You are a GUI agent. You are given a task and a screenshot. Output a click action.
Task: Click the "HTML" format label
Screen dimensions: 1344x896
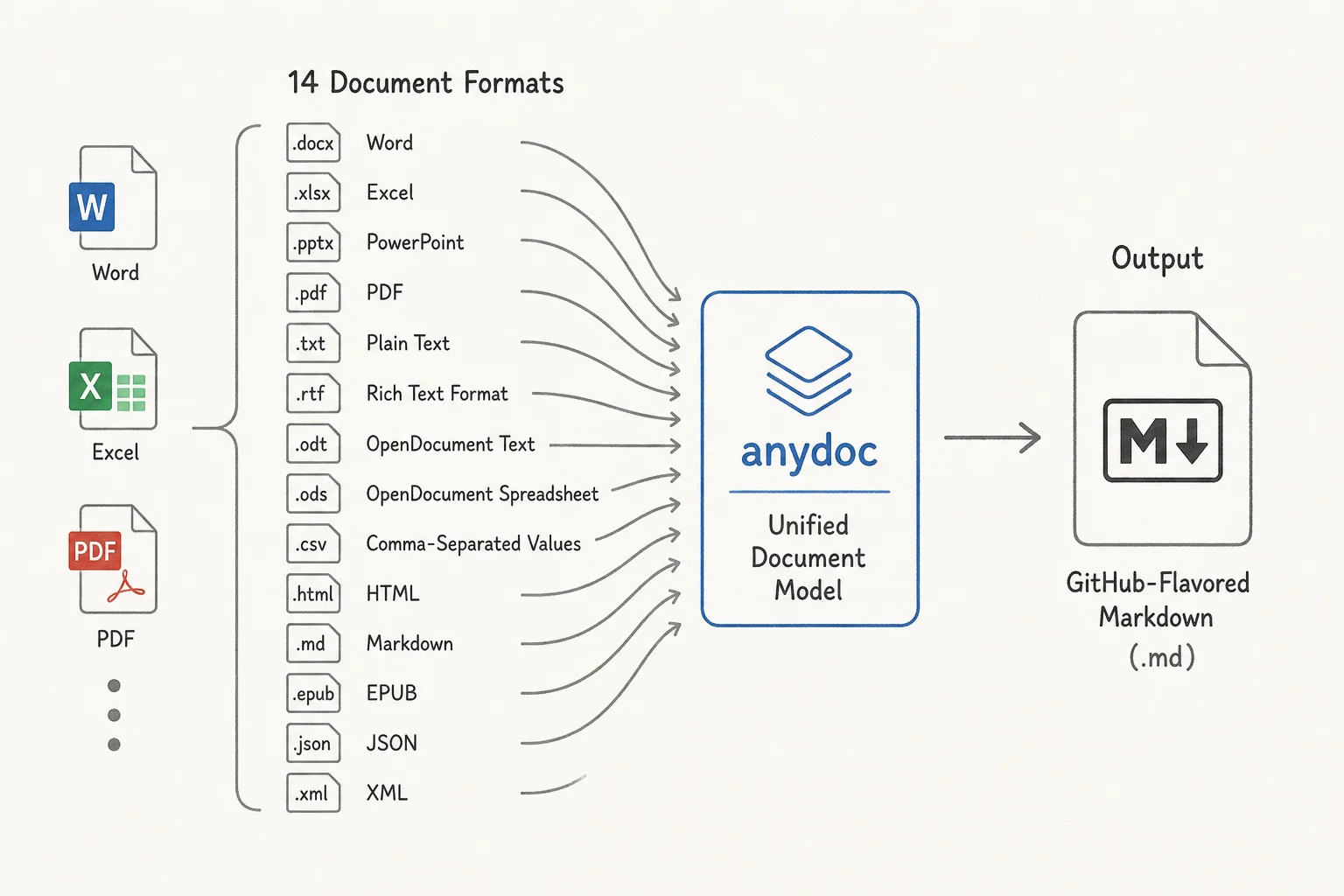(x=393, y=593)
